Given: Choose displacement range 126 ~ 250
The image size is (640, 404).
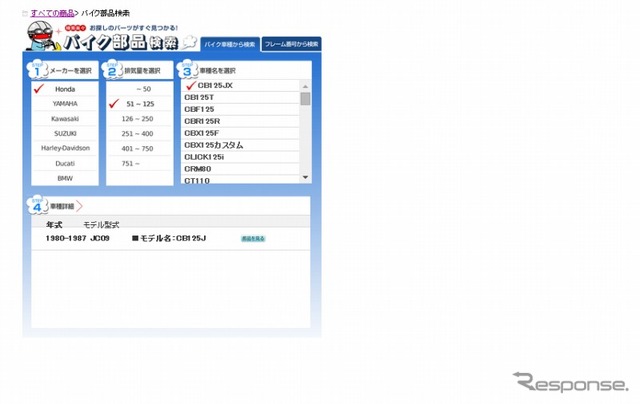Looking at the screenshot, I should coord(140,119).
